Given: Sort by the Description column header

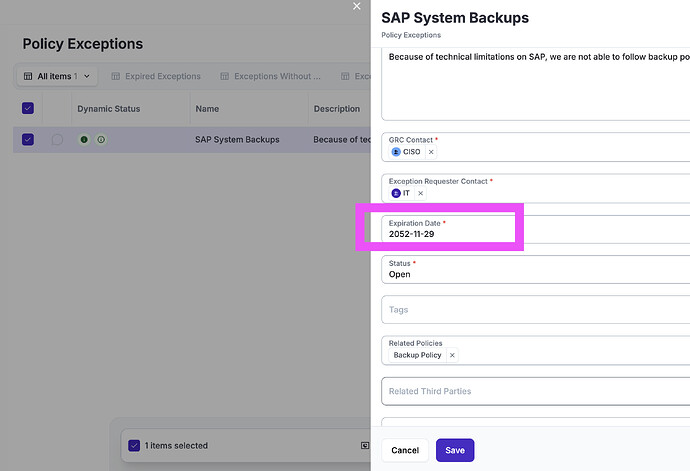Looking at the screenshot, I should (x=337, y=109).
